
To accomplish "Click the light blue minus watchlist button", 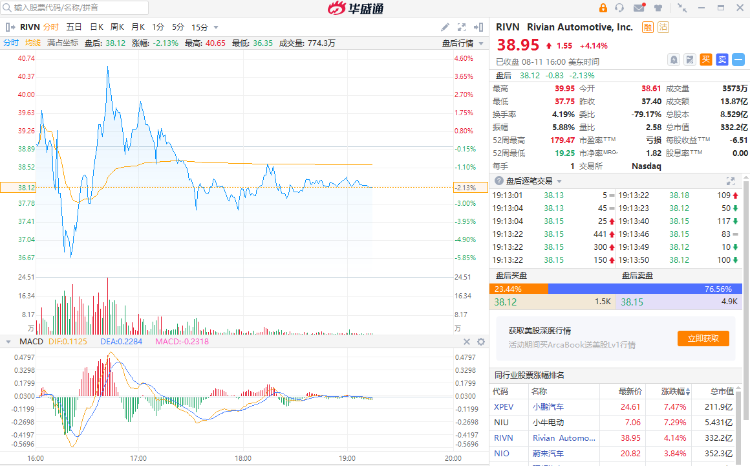I will [739, 60].
